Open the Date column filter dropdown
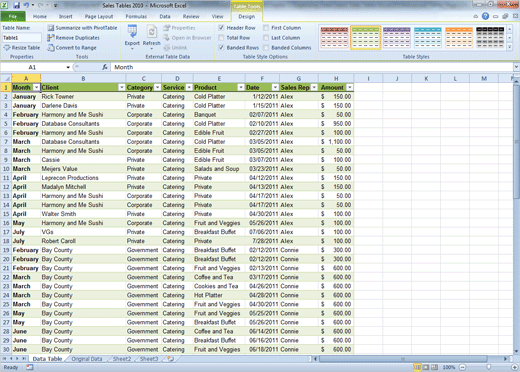The height and width of the screenshot is (372, 520). click(275, 87)
